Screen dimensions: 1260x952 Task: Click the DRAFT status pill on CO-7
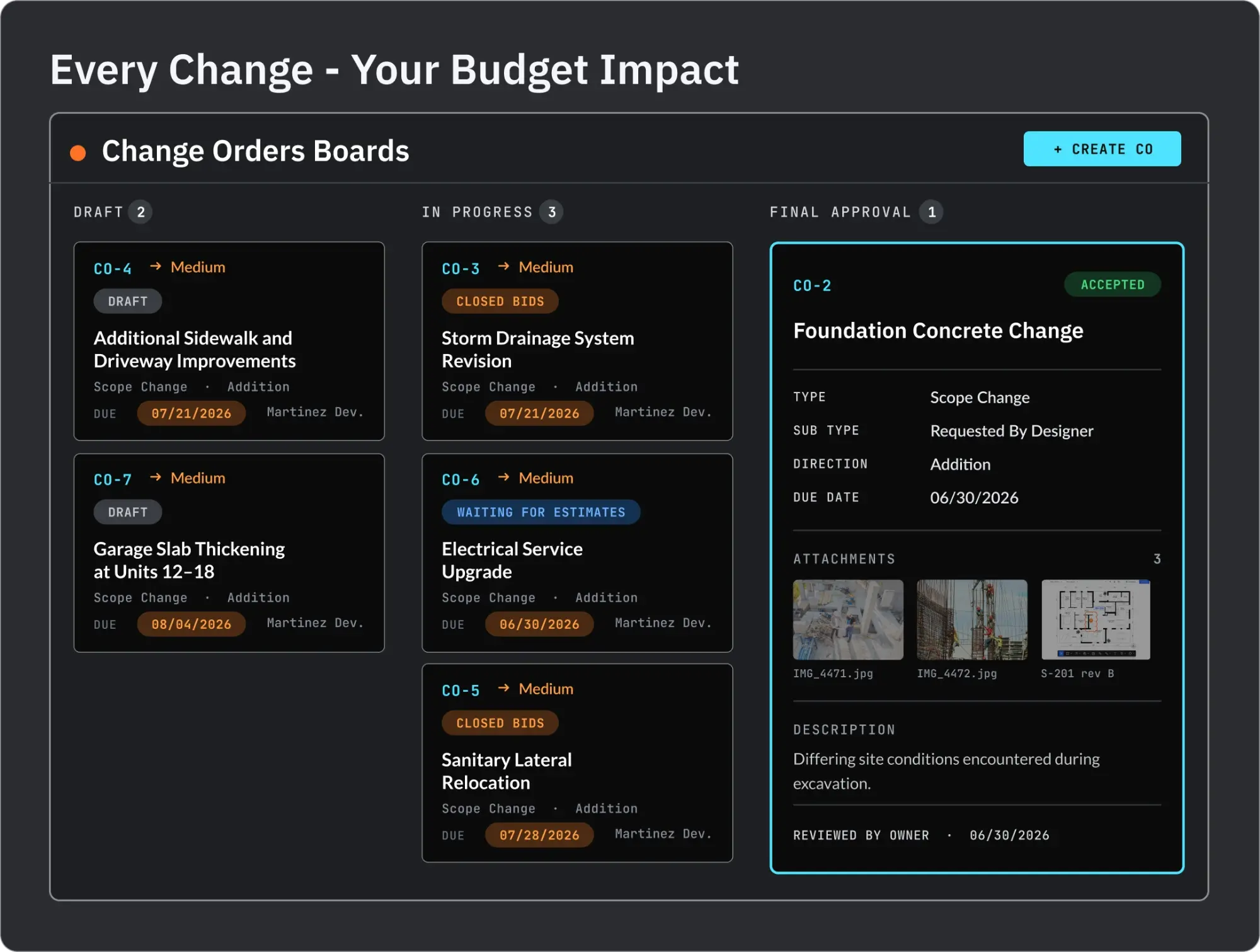click(128, 512)
